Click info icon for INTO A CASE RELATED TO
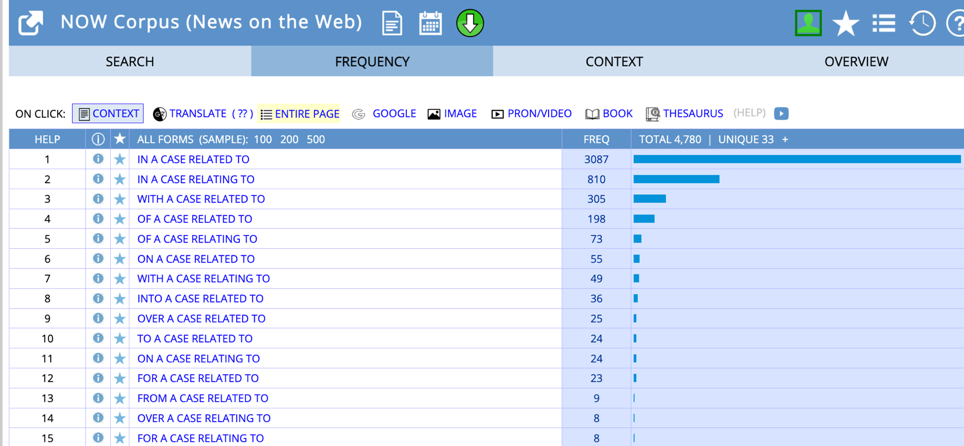Screen dimensions: 964x446 (x=98, y=298)
